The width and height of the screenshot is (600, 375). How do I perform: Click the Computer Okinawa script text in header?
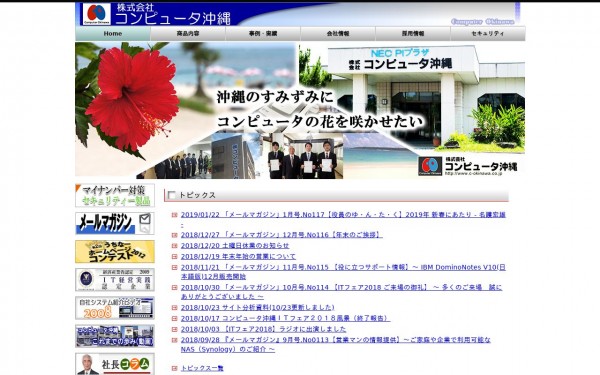click(x=483, y=21)
